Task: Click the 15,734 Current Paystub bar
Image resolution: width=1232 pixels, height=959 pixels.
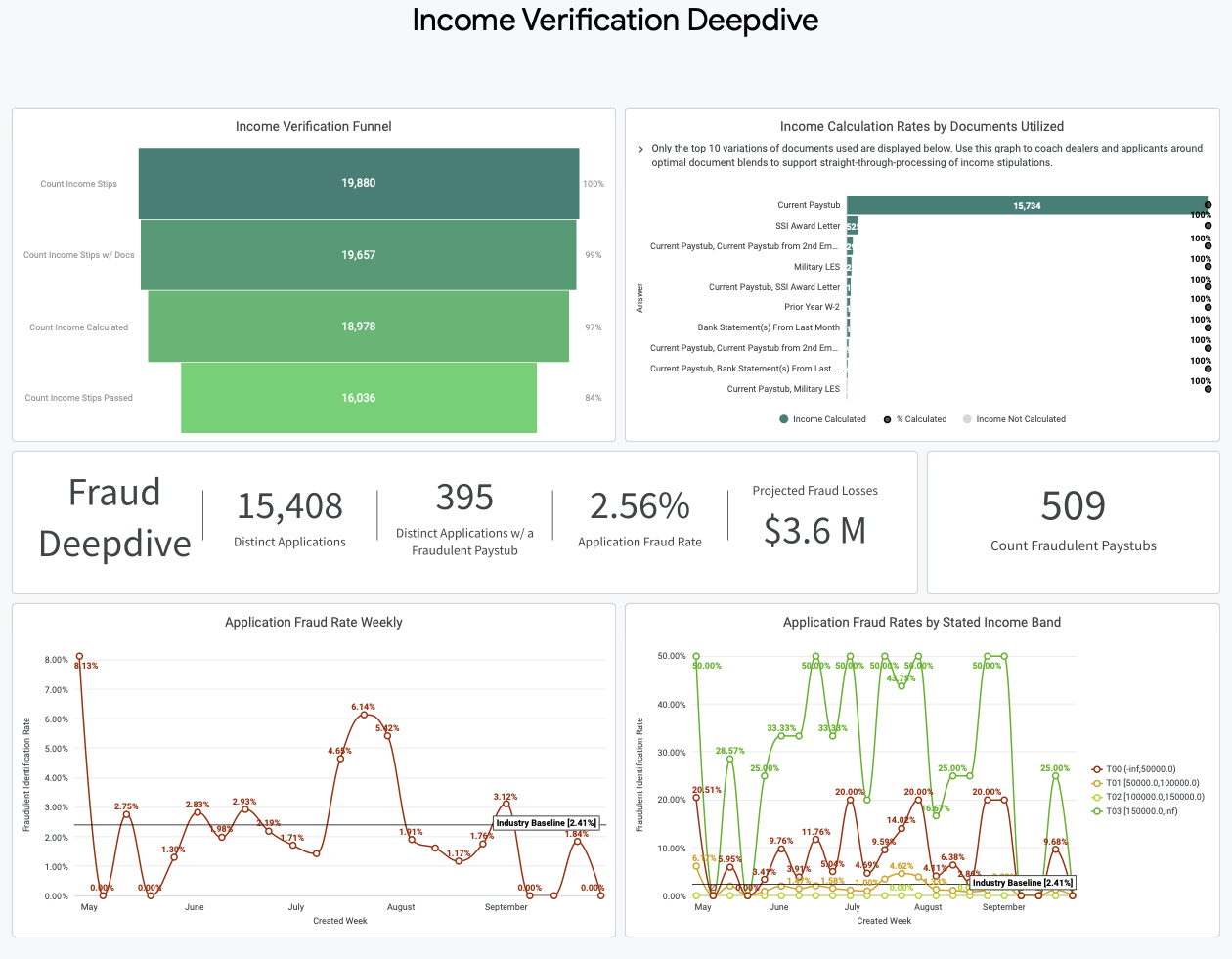Action: 1027,205
